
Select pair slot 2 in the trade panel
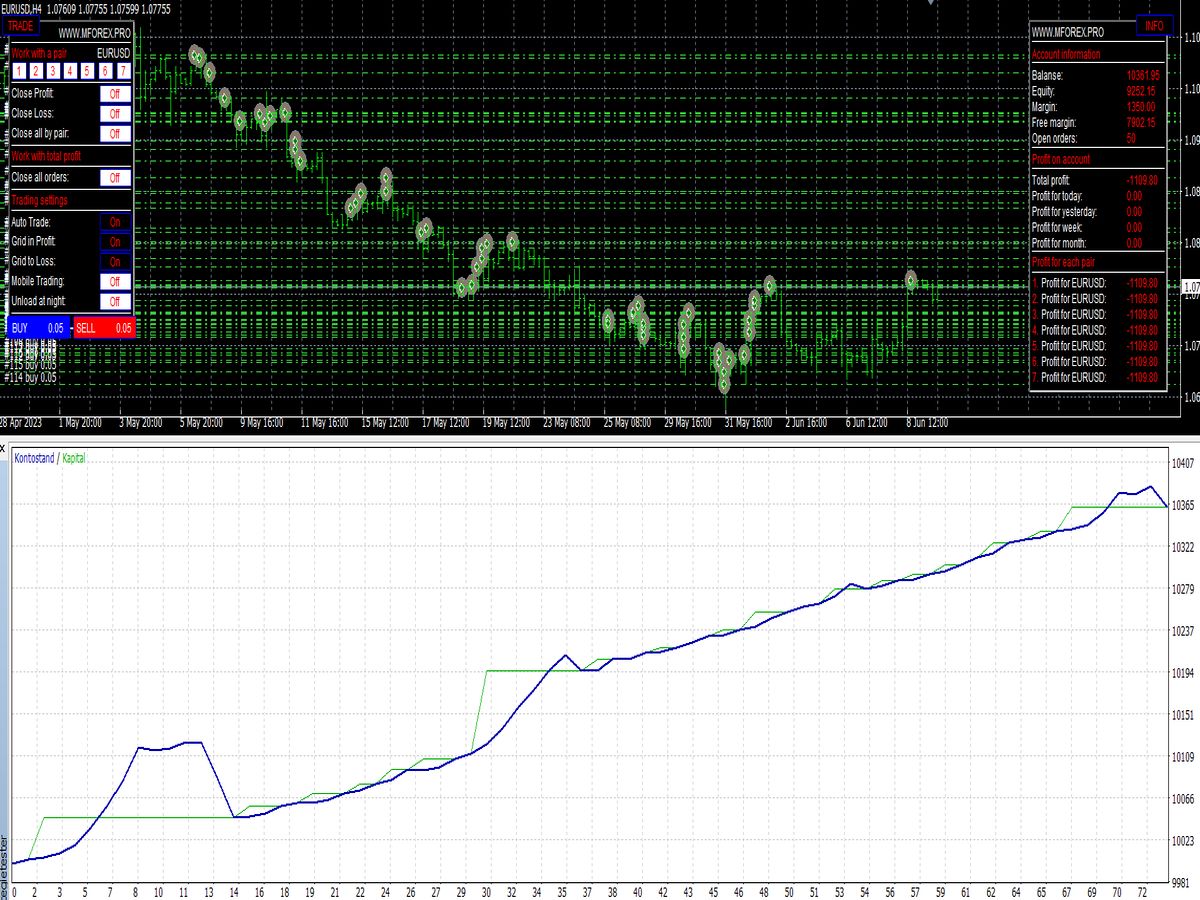coord(36,71)
